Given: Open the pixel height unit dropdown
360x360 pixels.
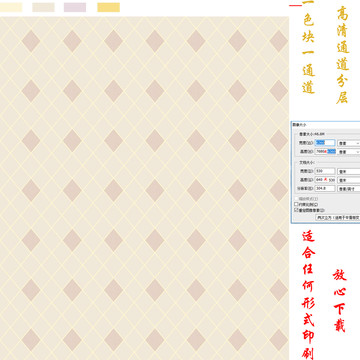Looking at the screenshot, I should pos(349,152).
